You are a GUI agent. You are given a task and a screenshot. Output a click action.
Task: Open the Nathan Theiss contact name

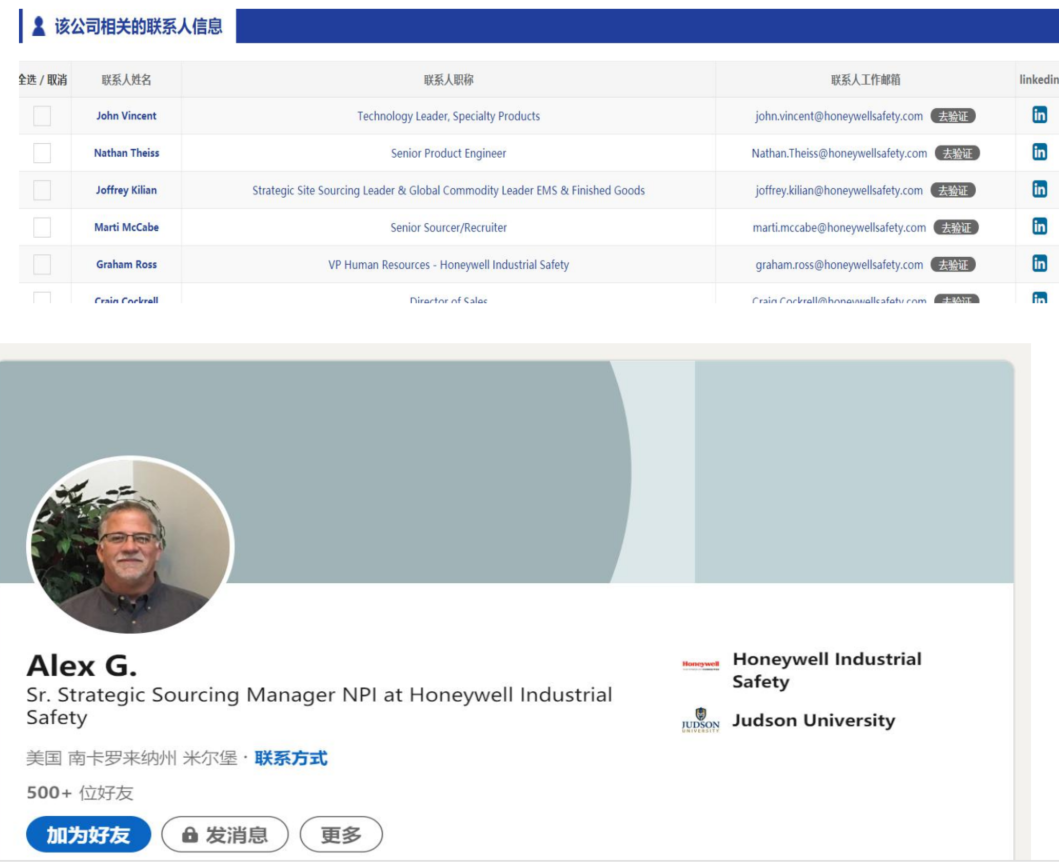point(126,153)
